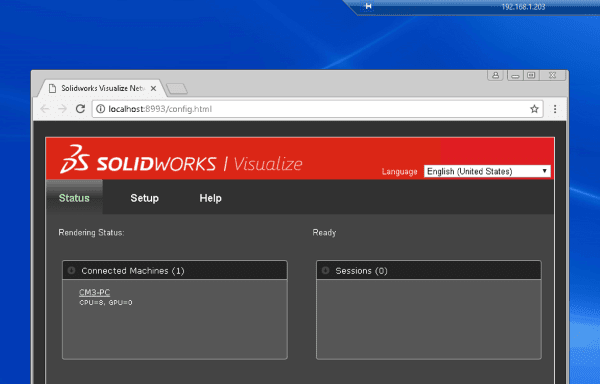Click the site info icon in address bar

(x=100, y=109)
